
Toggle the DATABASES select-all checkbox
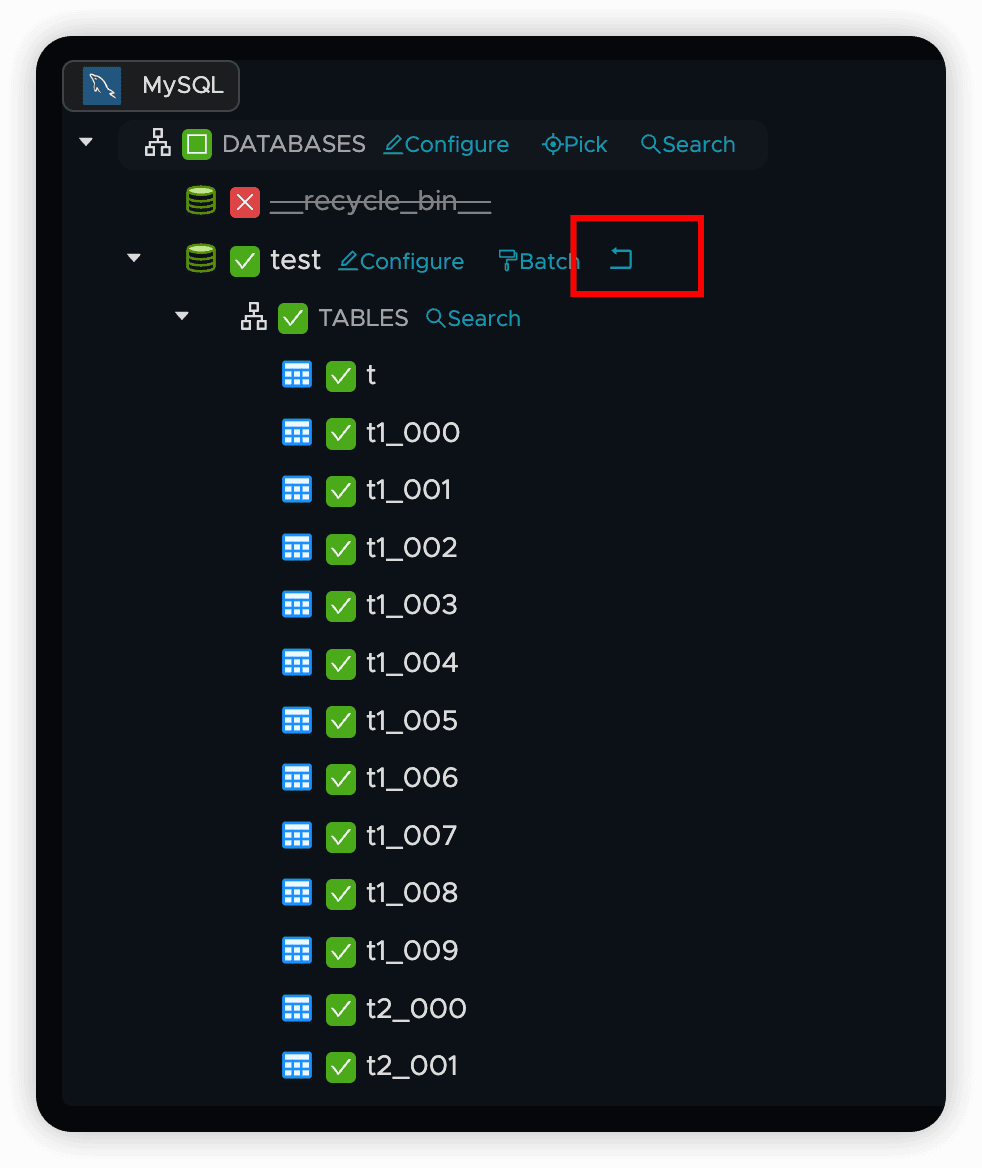tap(197, 145)
